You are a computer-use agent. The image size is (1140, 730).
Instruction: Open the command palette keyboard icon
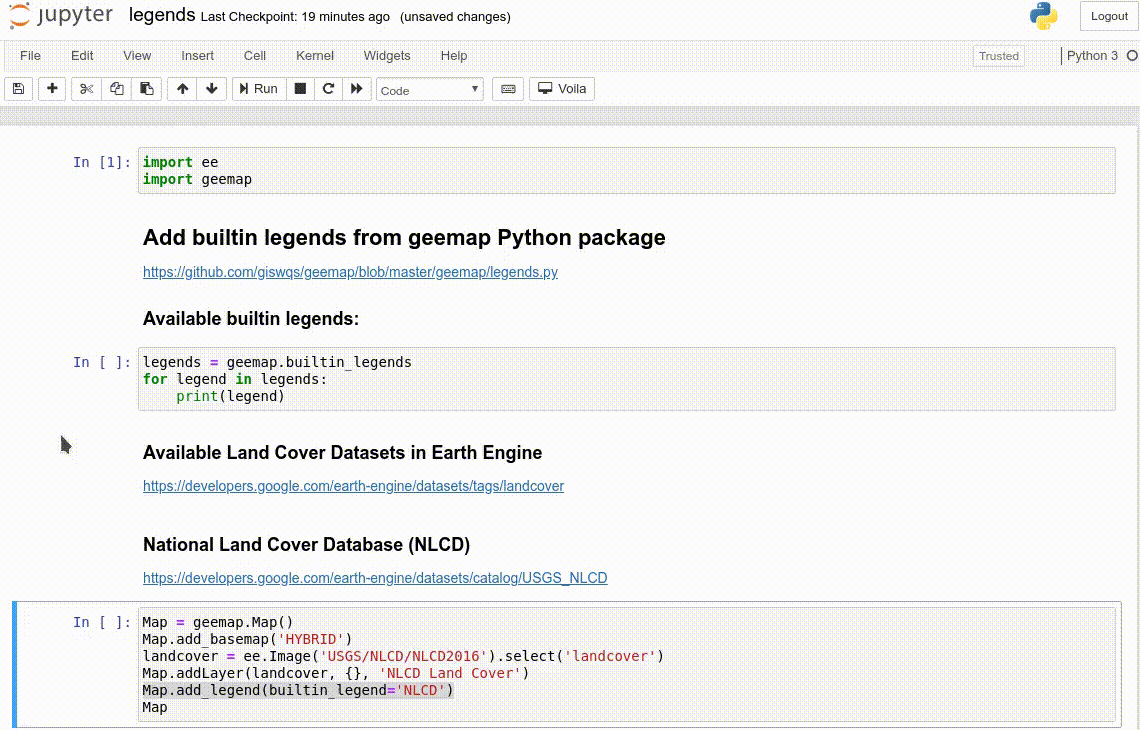coord(508,89)
